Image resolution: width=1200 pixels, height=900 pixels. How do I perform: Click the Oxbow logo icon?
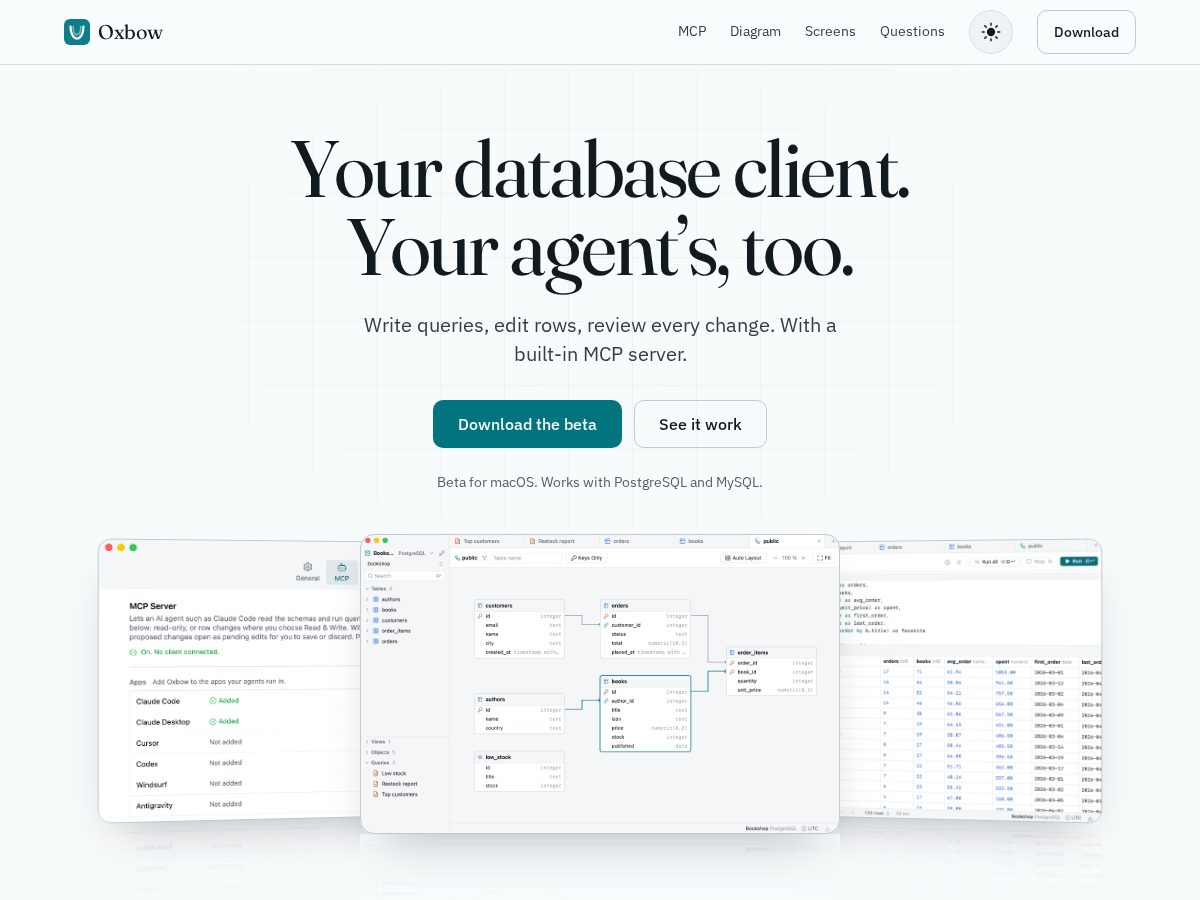click(77, 32)
